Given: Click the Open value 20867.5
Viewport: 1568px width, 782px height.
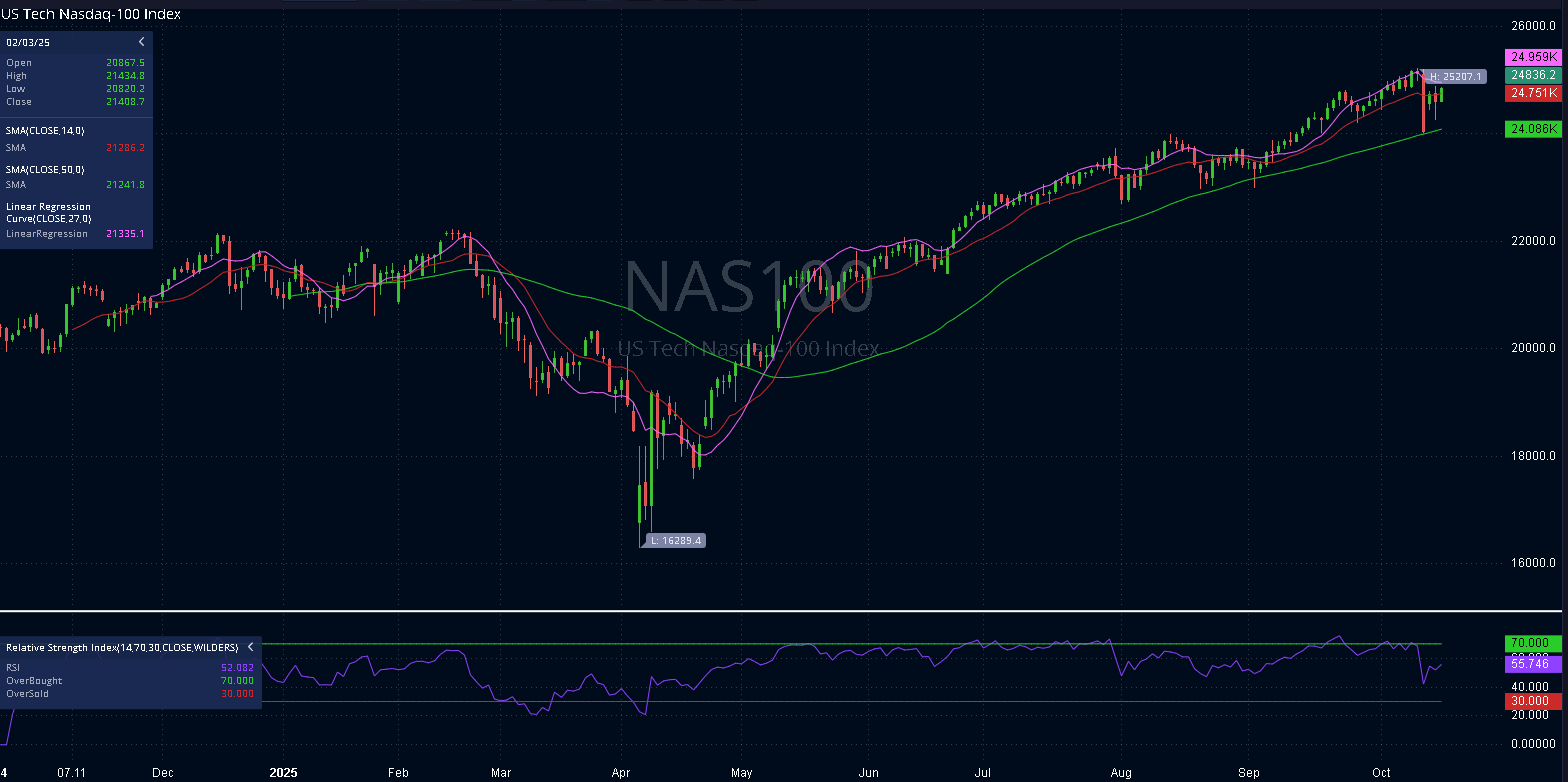Looking at the screenshot, I should click(125, 62).
